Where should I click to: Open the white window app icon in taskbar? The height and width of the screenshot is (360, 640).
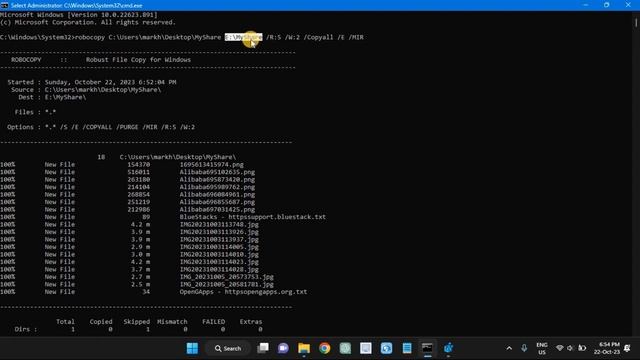pyautogui.click(x=366, y=348)
